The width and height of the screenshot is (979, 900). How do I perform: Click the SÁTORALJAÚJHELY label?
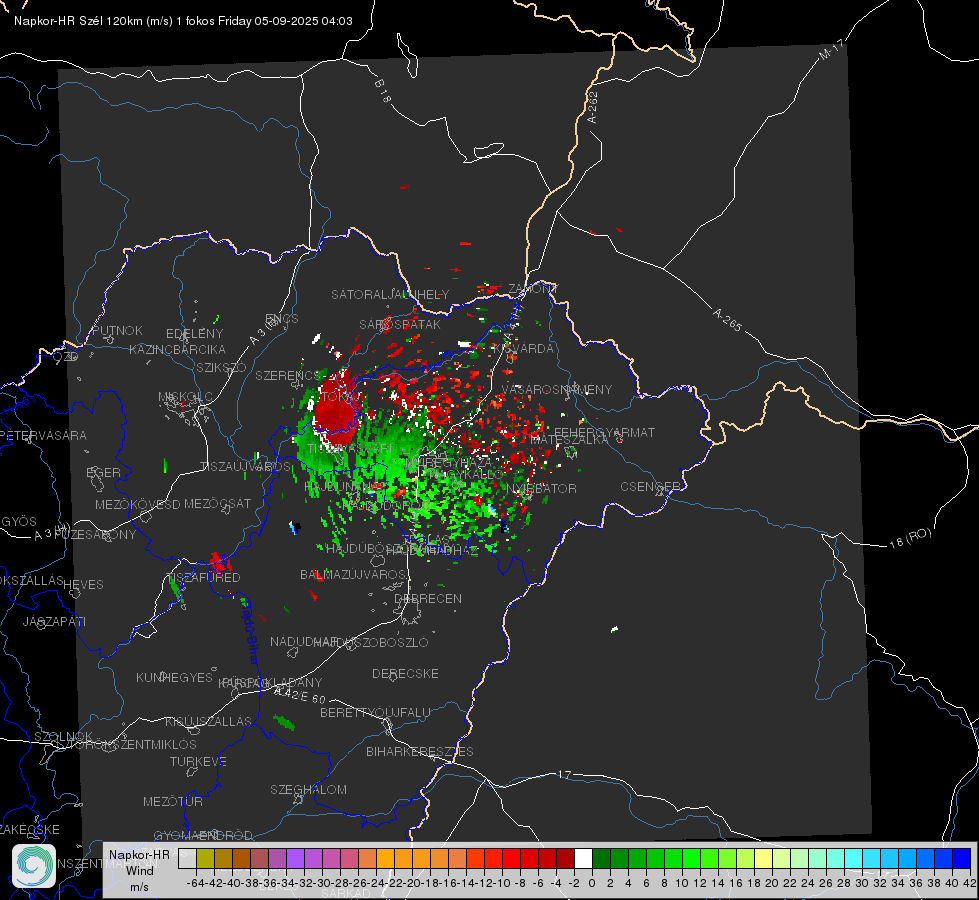(390, 294)
